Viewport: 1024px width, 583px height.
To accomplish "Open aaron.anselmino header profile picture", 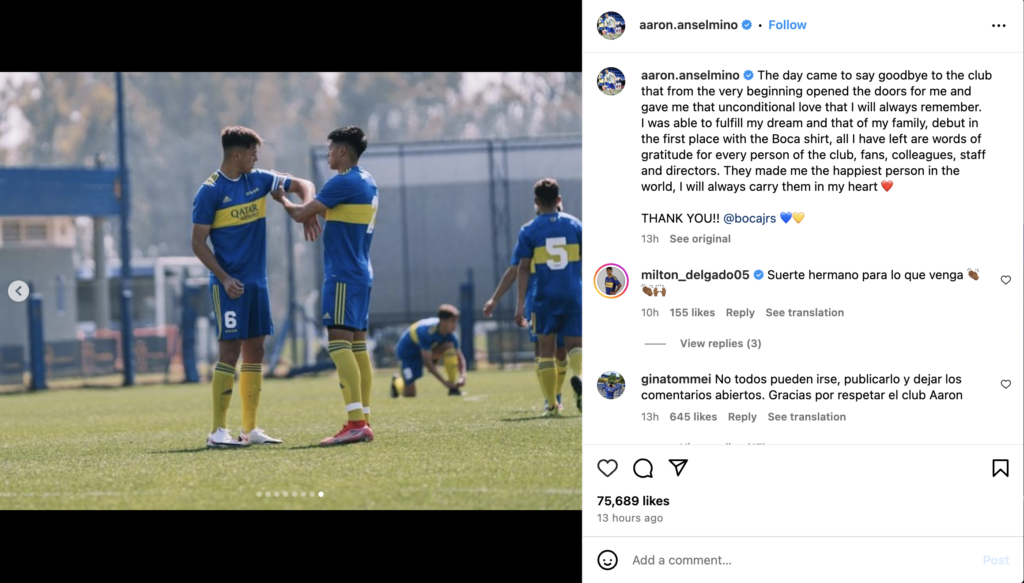I will tap(611, 25).
